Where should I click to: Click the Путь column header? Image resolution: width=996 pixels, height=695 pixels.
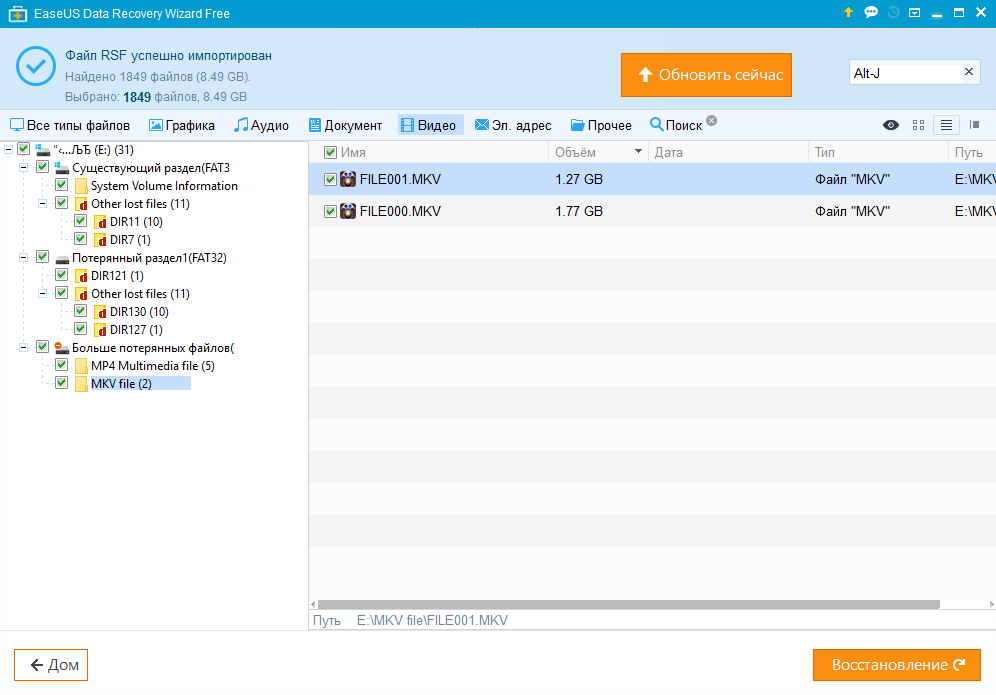(x=972, y=152)
